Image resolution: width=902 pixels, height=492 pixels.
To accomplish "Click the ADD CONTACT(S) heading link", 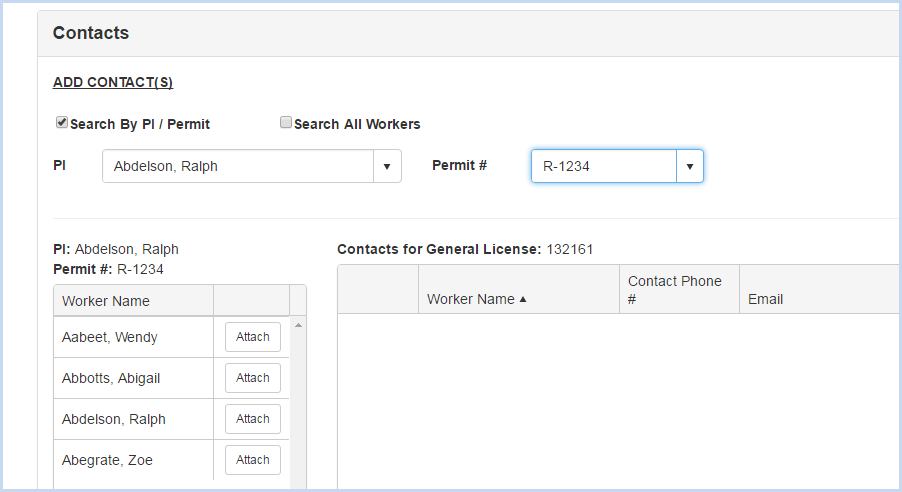I will tap(113, 82).
